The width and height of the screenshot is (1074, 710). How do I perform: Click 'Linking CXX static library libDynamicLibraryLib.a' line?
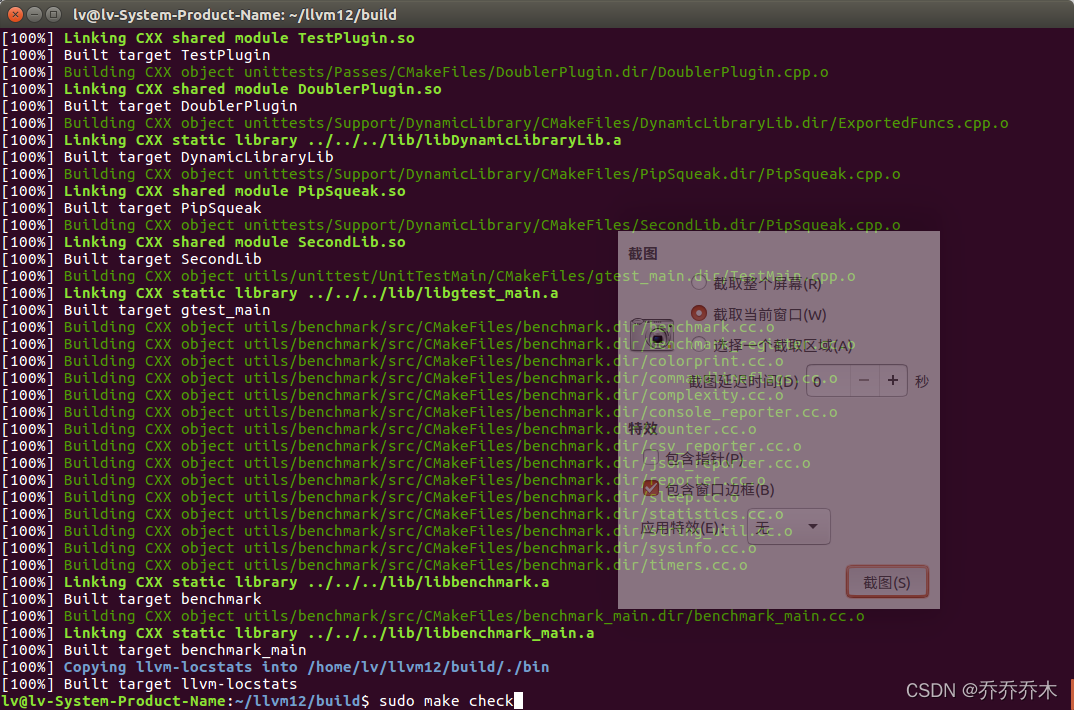(x=311, y=140)
